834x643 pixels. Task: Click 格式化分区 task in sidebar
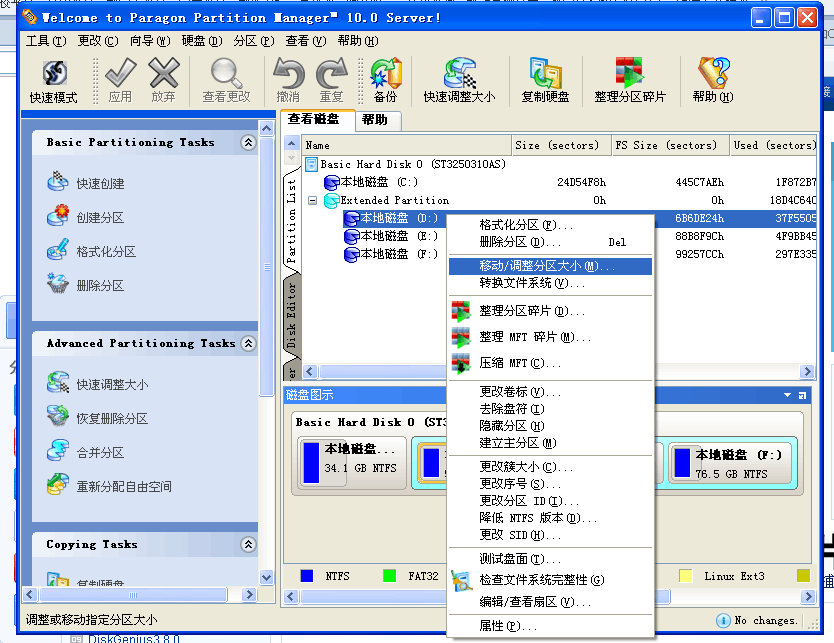(106, 252)
